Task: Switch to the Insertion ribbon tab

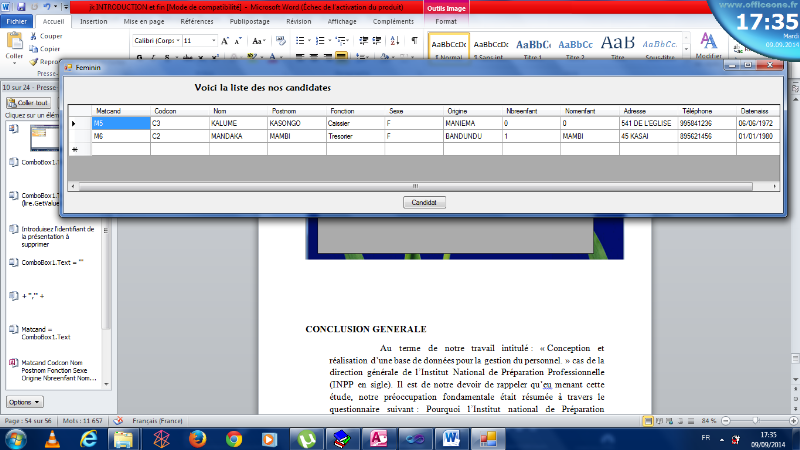Action: (x=93, y=20)
